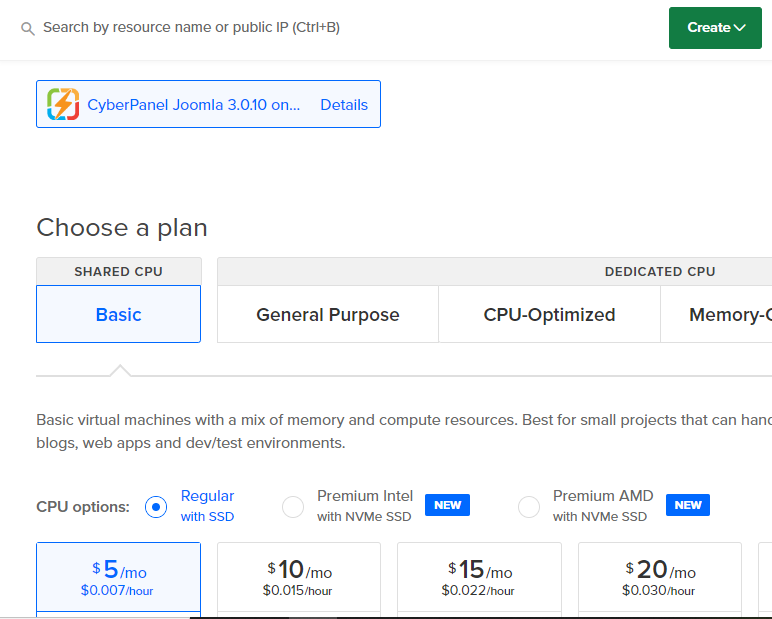Choose the $20/mo droplet plan
Viewport: 772px width, 619px height.
pyautogui.click(x=660, y=579)
